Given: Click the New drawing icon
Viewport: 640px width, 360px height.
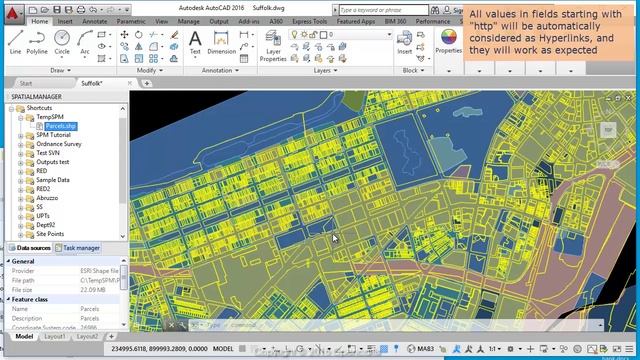Looking at the screenshot, I should click(33, 9).
